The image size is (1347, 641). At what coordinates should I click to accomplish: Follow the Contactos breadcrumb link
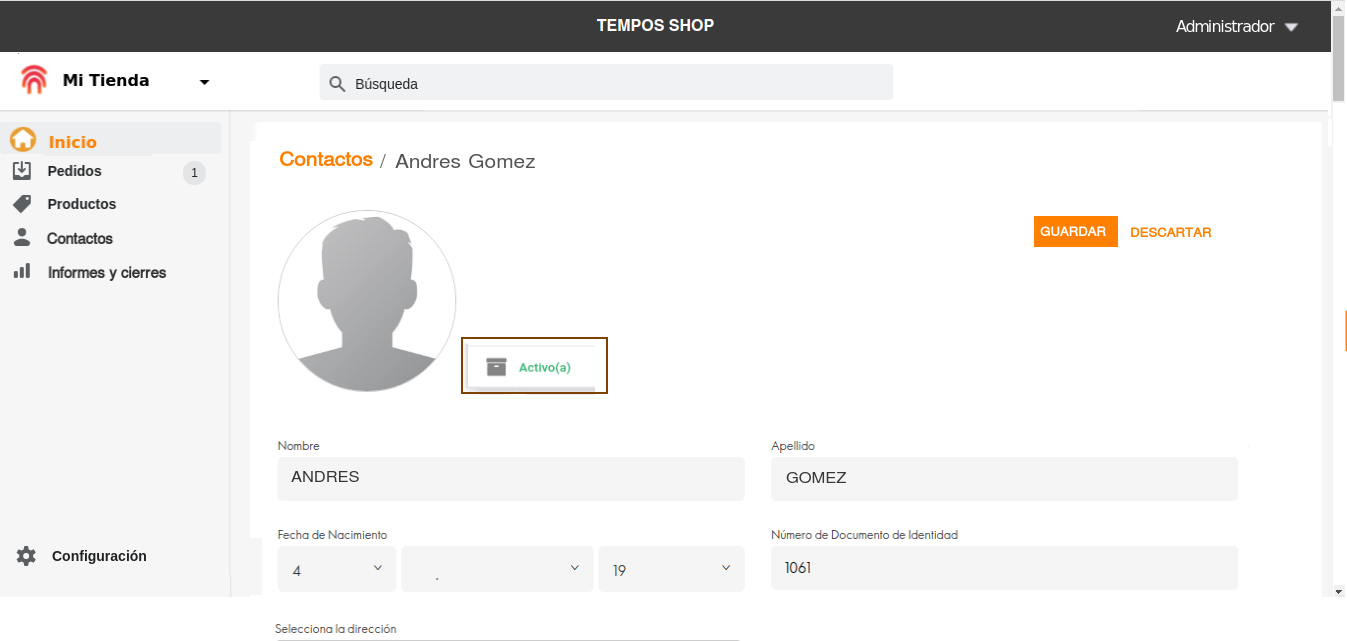(x=326, y=160)
